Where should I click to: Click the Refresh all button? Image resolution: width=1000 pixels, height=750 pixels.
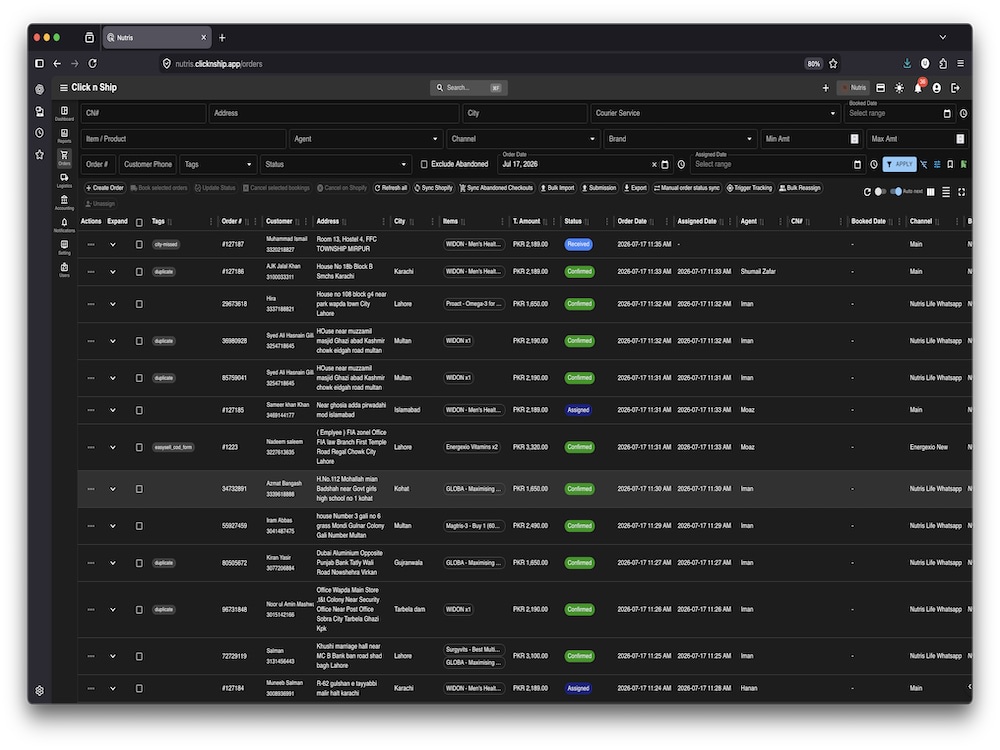point(391,188)
